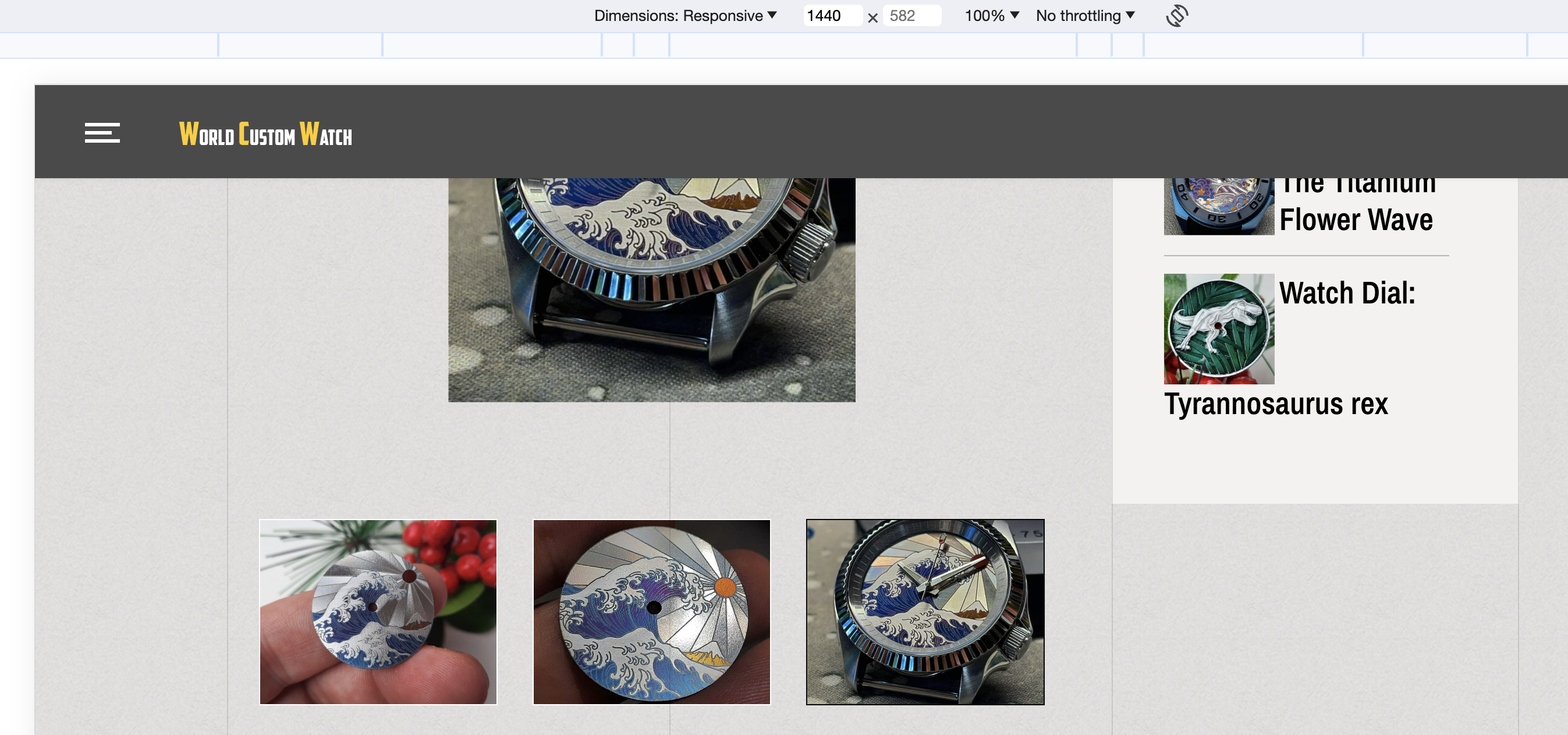Click the mounted watch with wave dial thumbnail
The image size is (1568, 735).
tap(924, 611)
